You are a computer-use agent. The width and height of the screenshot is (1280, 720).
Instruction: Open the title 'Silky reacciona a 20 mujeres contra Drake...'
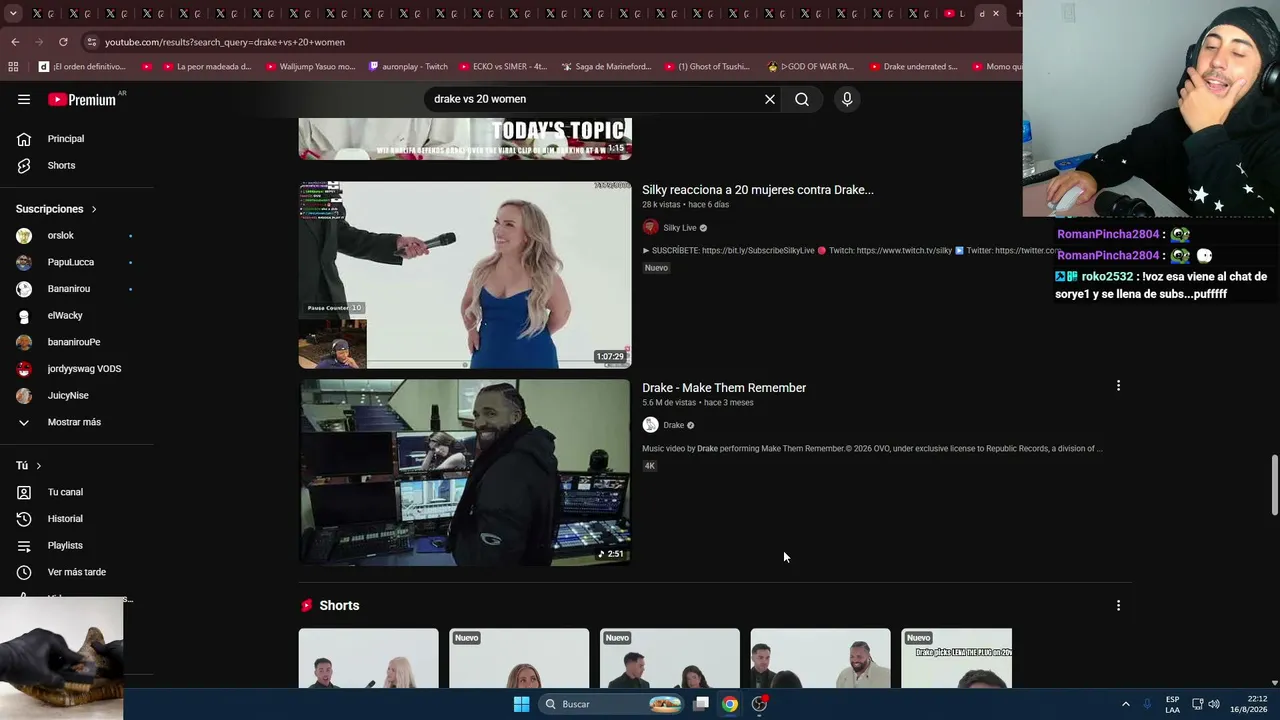pos(758,190)
